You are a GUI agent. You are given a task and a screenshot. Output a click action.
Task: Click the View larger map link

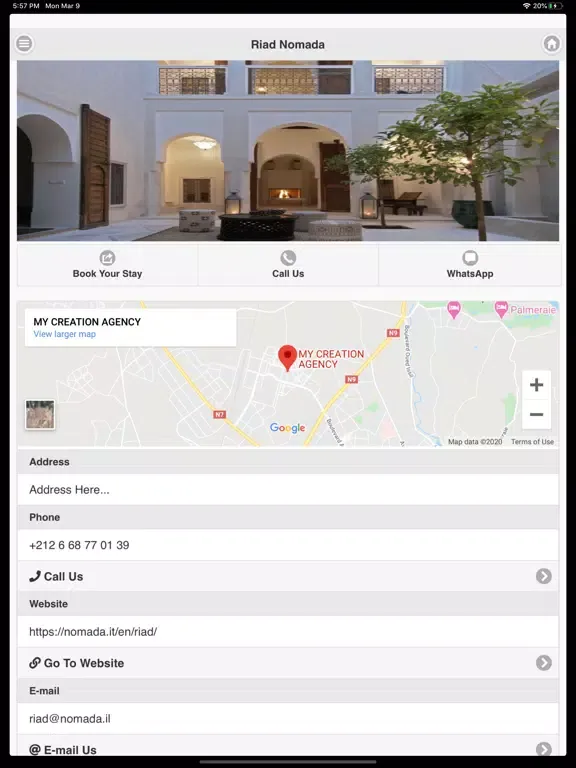(x=65, y=334)
